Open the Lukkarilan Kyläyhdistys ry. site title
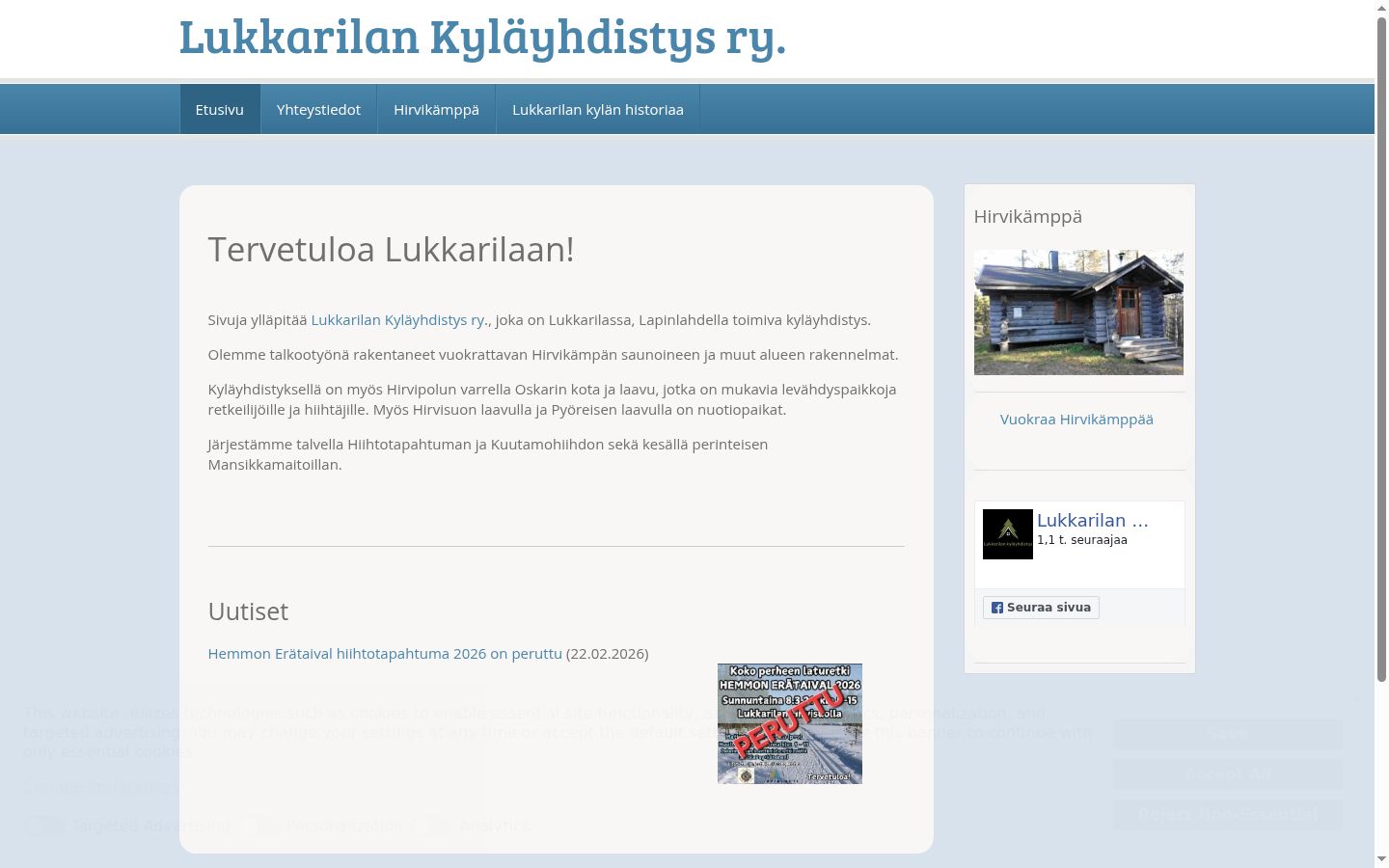 [482, 38]
